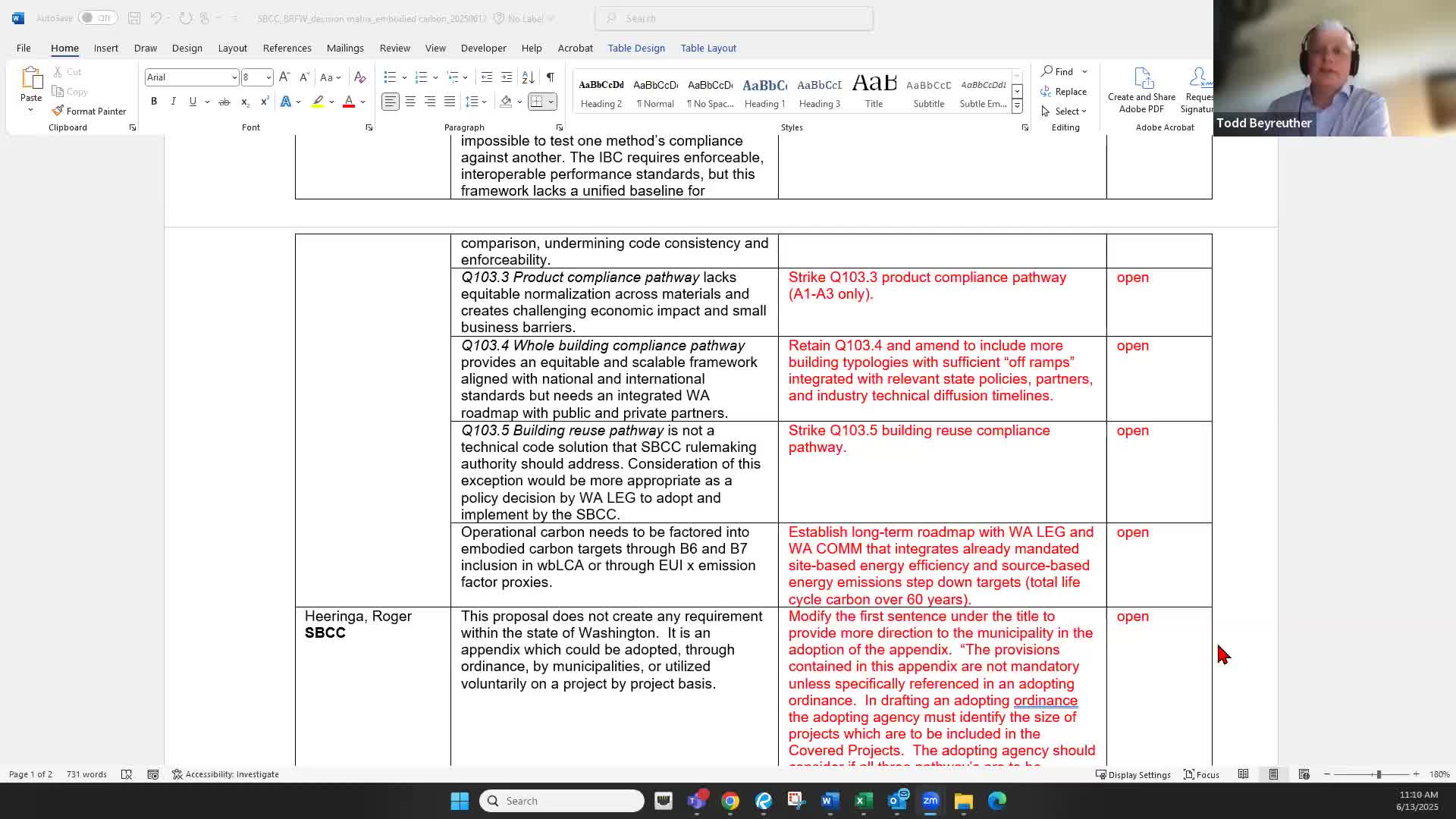Click Save icon in title bar

[x=134, y=18]
